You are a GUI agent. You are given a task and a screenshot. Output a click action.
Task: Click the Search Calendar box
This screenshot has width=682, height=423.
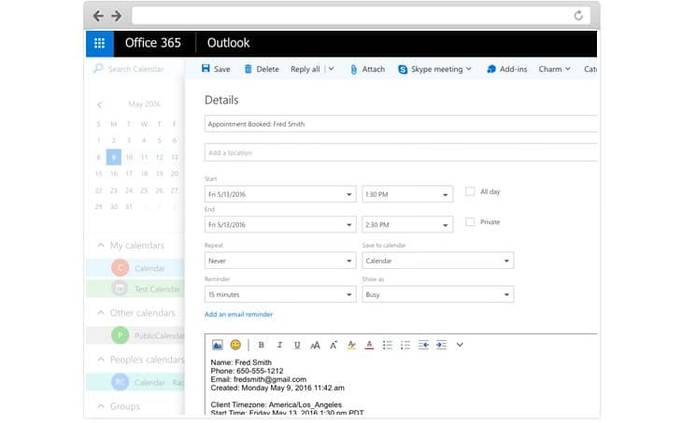click(136, 69)
